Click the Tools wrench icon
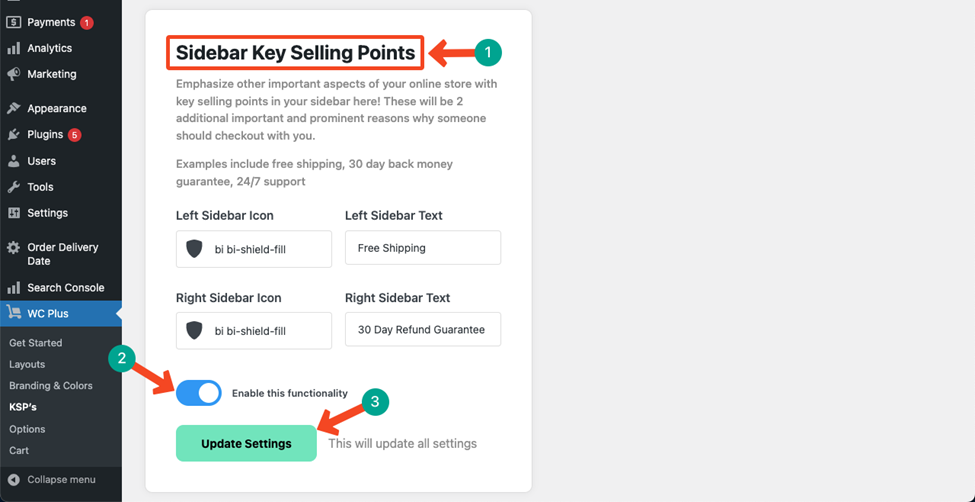Image resolution: width=975 pixels, height=502 pixels. [x=14, y=187]
